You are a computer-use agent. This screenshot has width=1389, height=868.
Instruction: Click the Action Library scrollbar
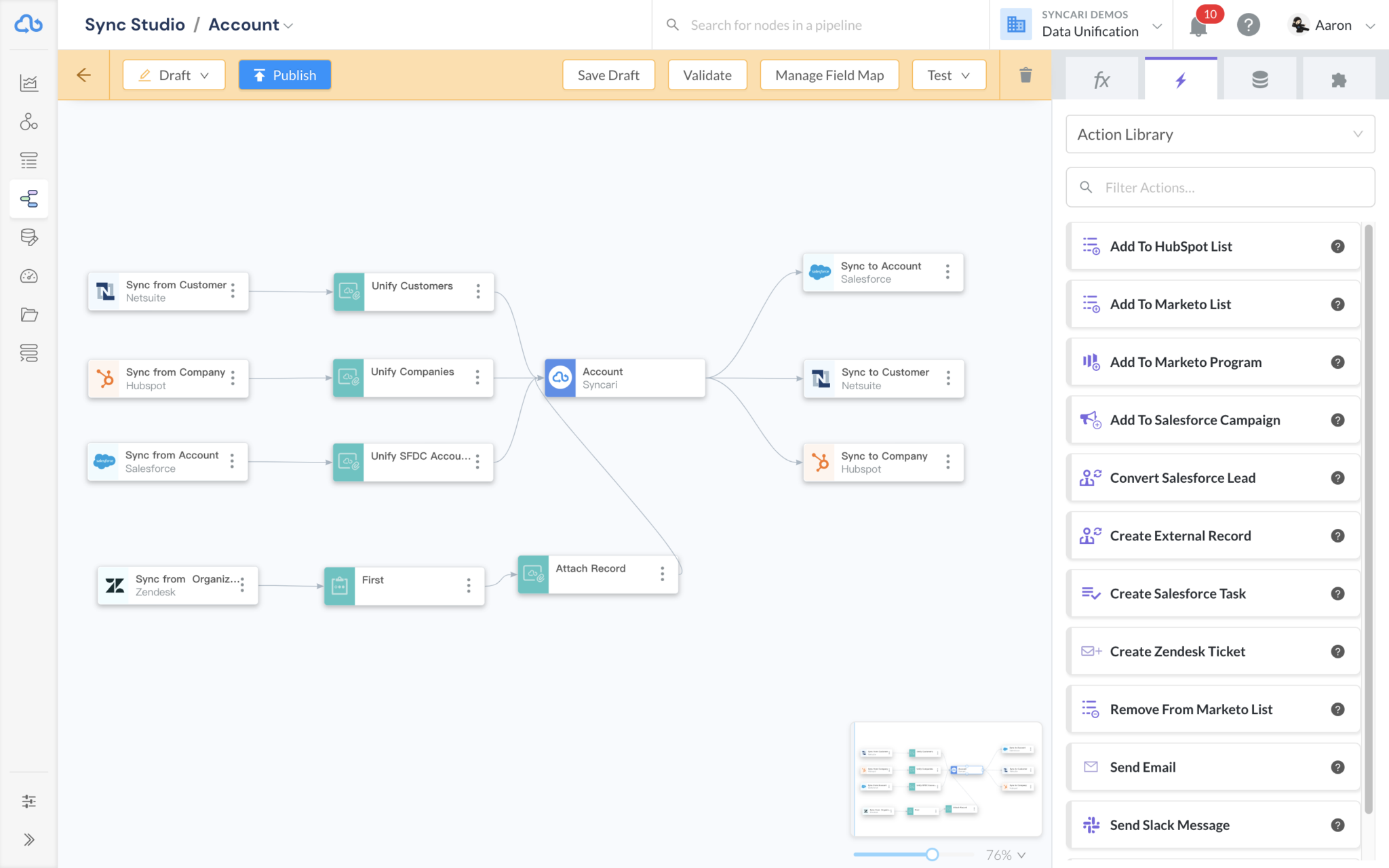[x=1368, y=519]
